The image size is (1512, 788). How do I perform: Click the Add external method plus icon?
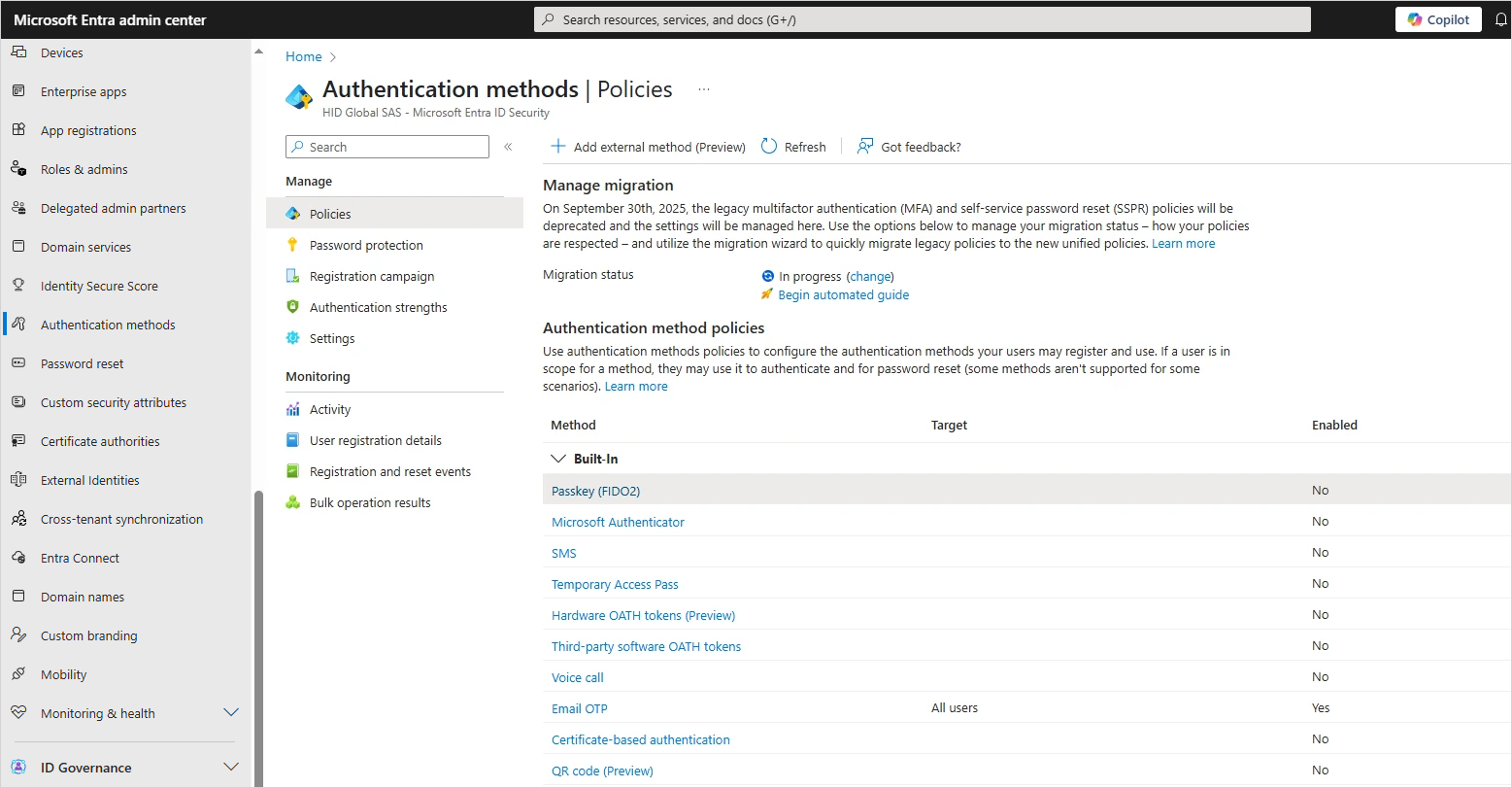pos(557,147)
